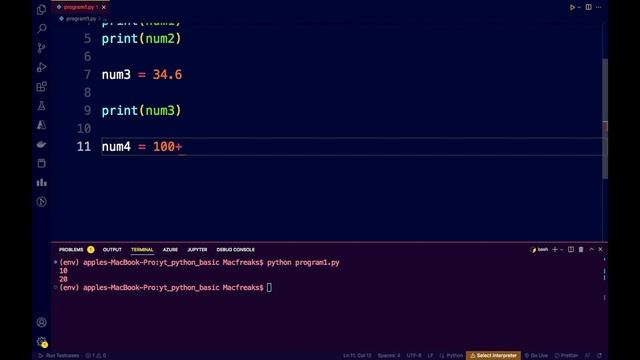
Task: Change file encoding UTF-8
Action: click(414, 356)
